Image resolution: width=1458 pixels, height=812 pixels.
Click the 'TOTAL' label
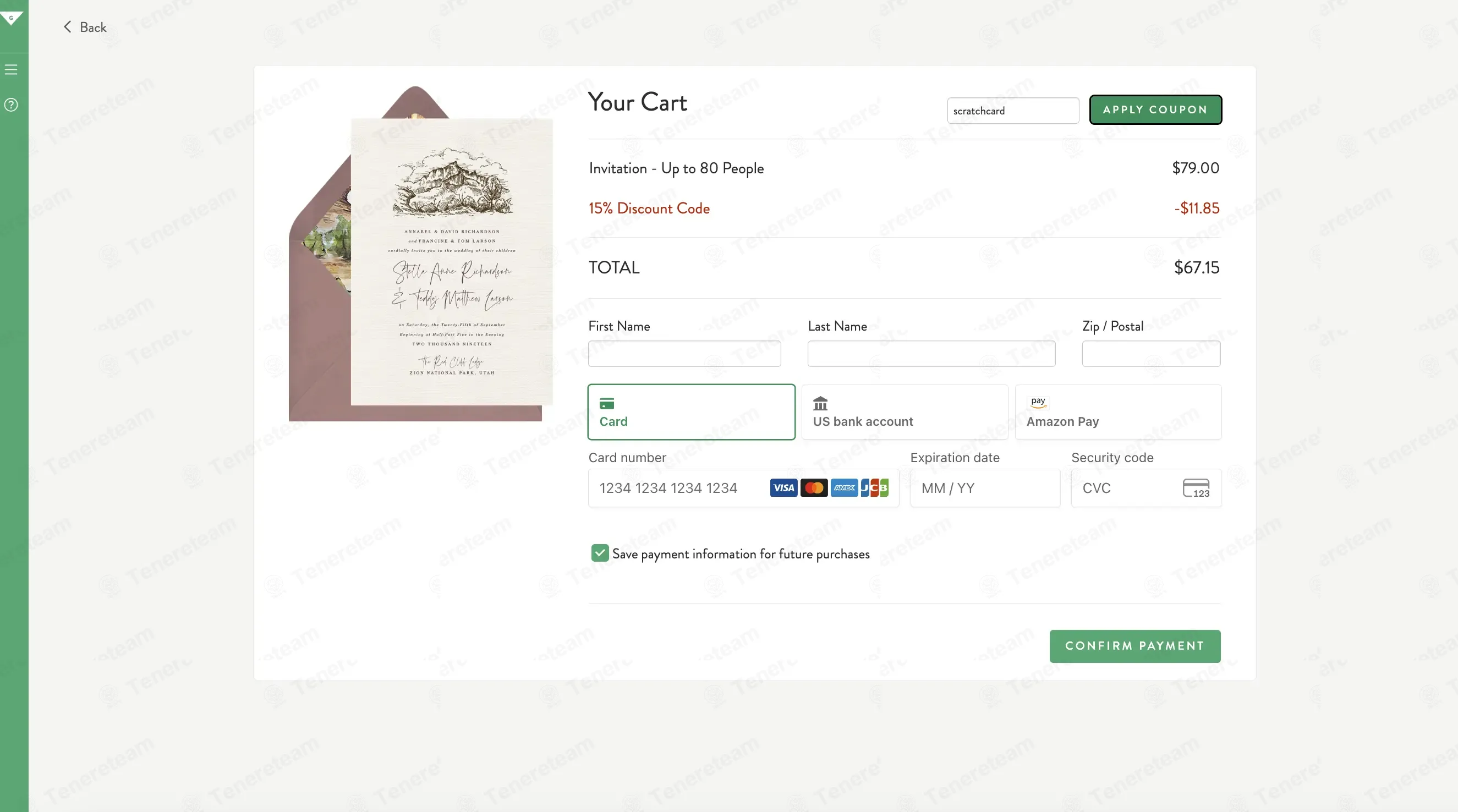(614, 268)
